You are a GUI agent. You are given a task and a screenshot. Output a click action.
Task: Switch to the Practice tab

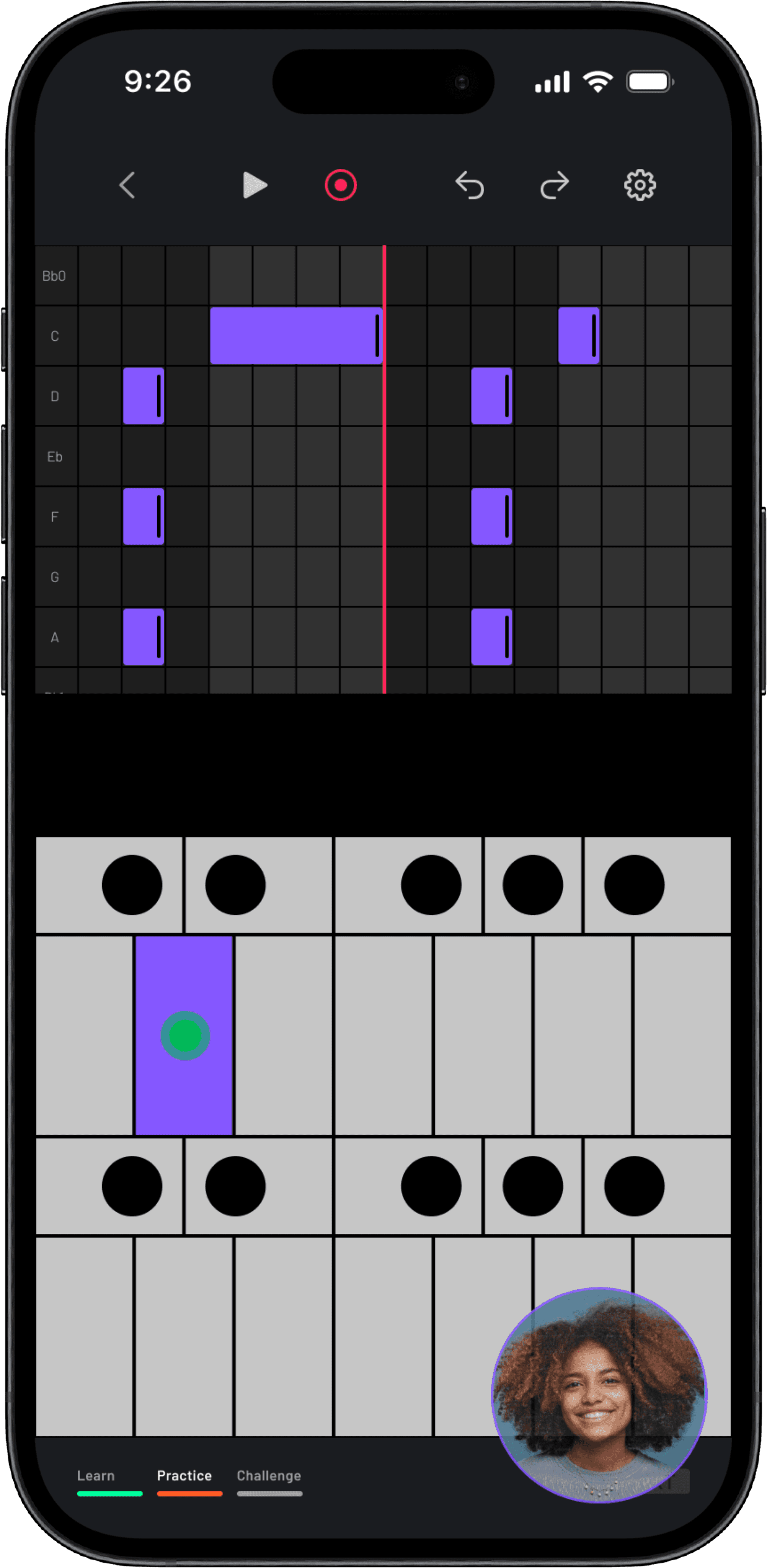[x=184, y=1475]
